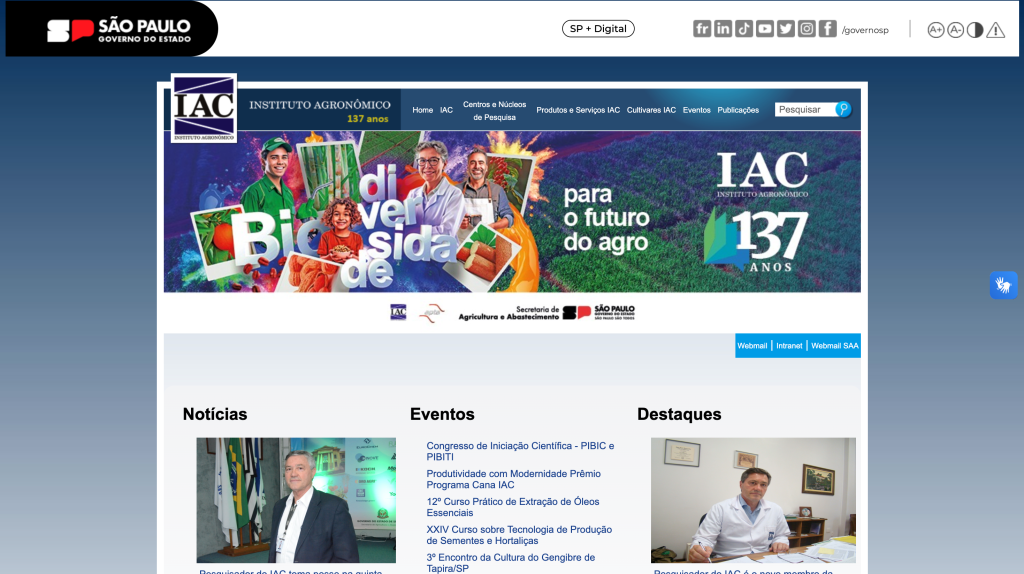
Task: Open 12º Curso Prático de Extração link
Action: [x=513, y=507]
